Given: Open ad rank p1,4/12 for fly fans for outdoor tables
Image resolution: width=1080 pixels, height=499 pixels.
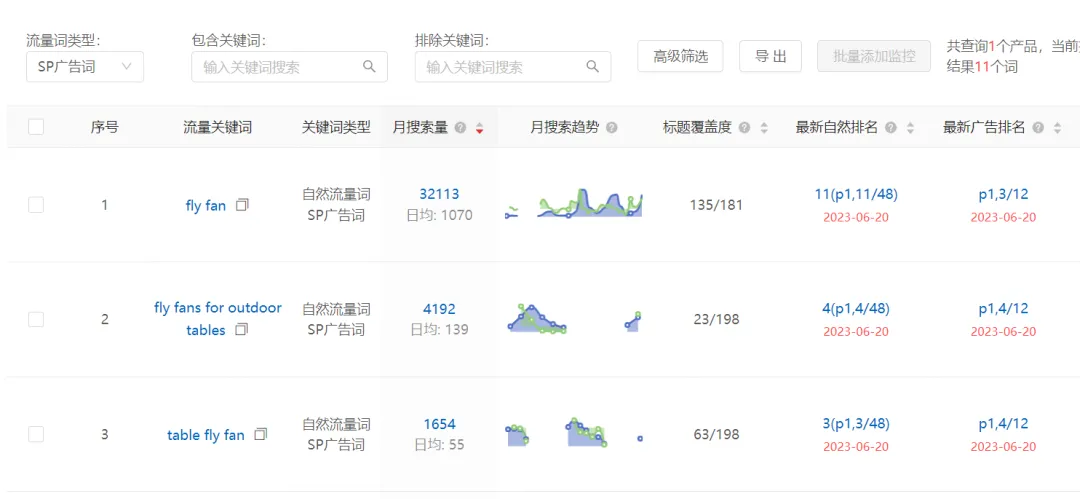Looking at the screenshot, I should (x=1004, y=309).
